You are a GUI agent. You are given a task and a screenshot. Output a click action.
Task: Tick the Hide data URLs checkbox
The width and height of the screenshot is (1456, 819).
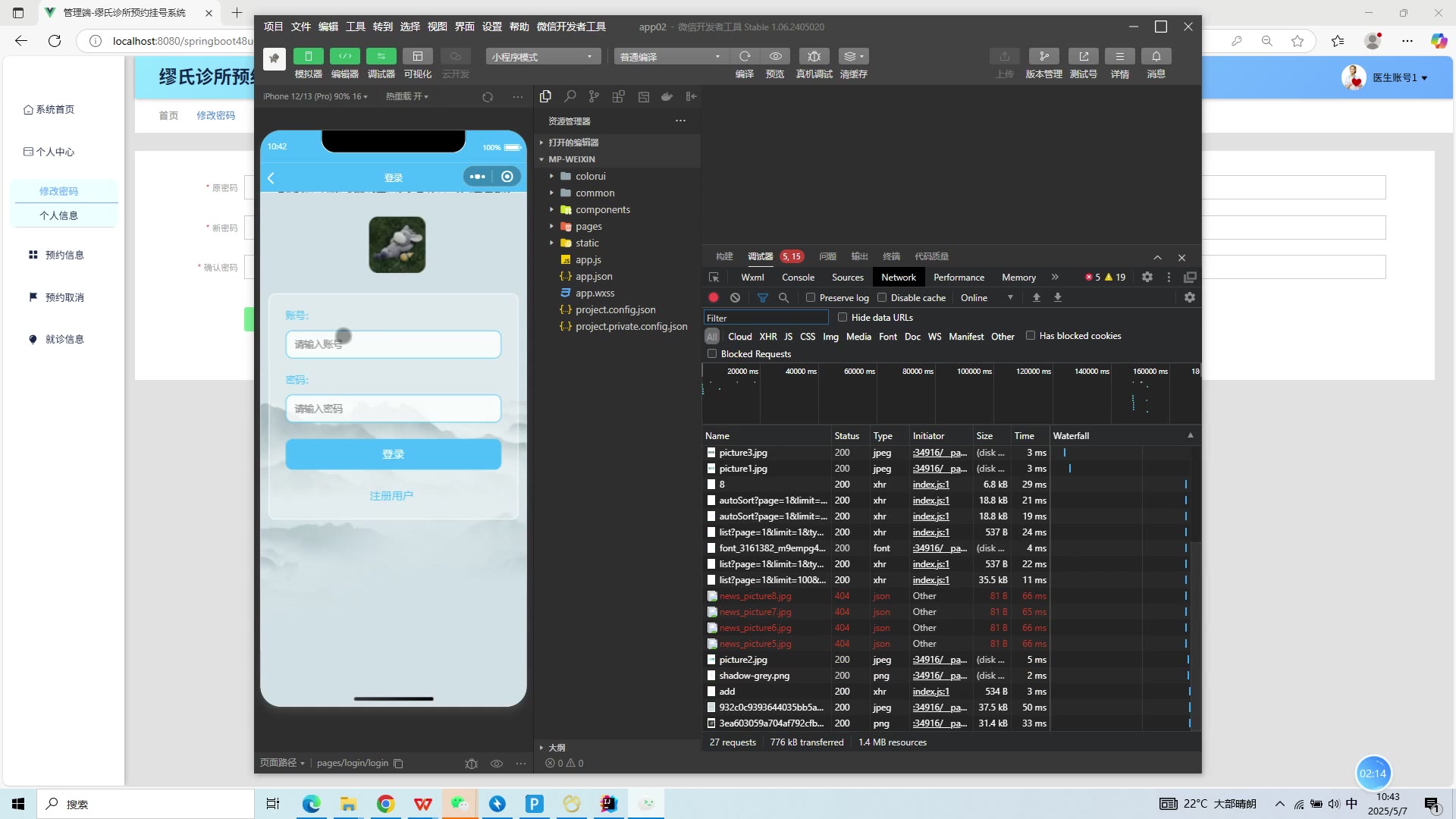point(843,318)
